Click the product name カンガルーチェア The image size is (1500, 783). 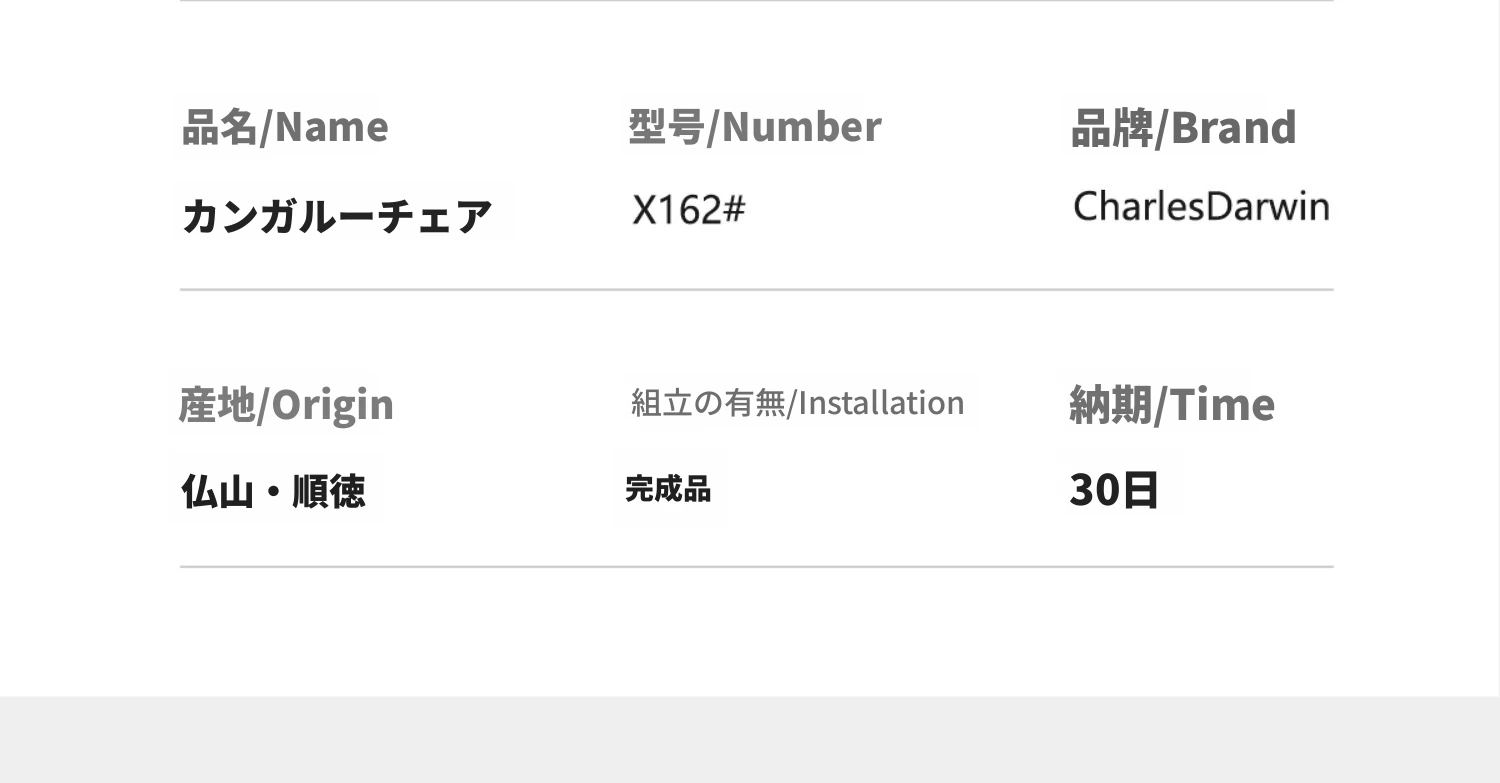(x=337, y=216)
